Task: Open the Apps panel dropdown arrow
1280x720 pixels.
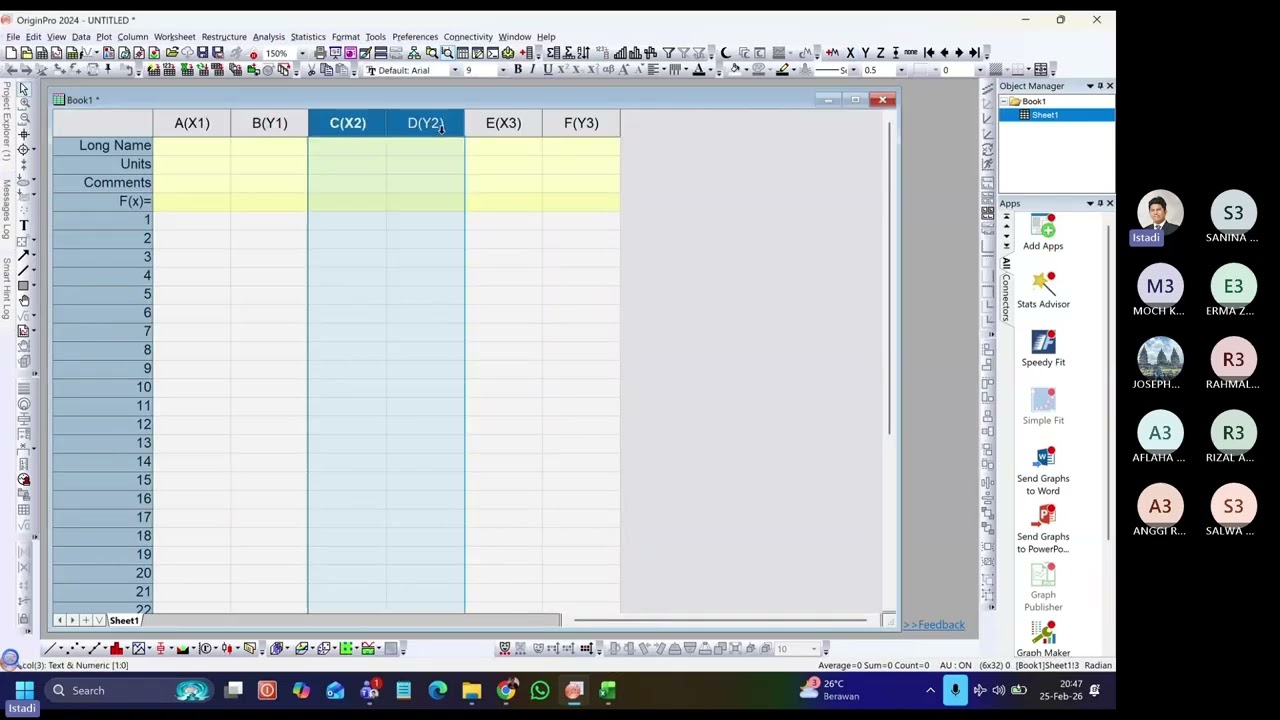Action: pyautogui.click(x=1090, y=204)
